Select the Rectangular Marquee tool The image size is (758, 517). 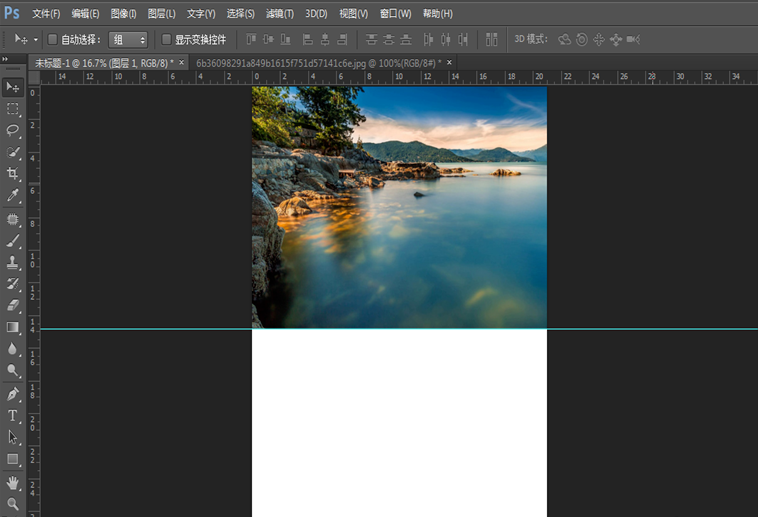13,109
